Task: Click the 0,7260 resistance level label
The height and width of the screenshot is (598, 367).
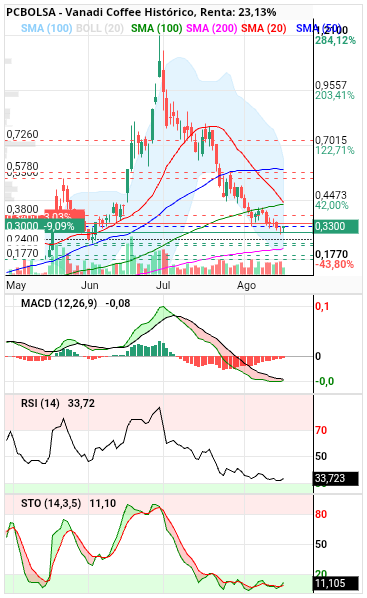Action: tap(23, 134)
